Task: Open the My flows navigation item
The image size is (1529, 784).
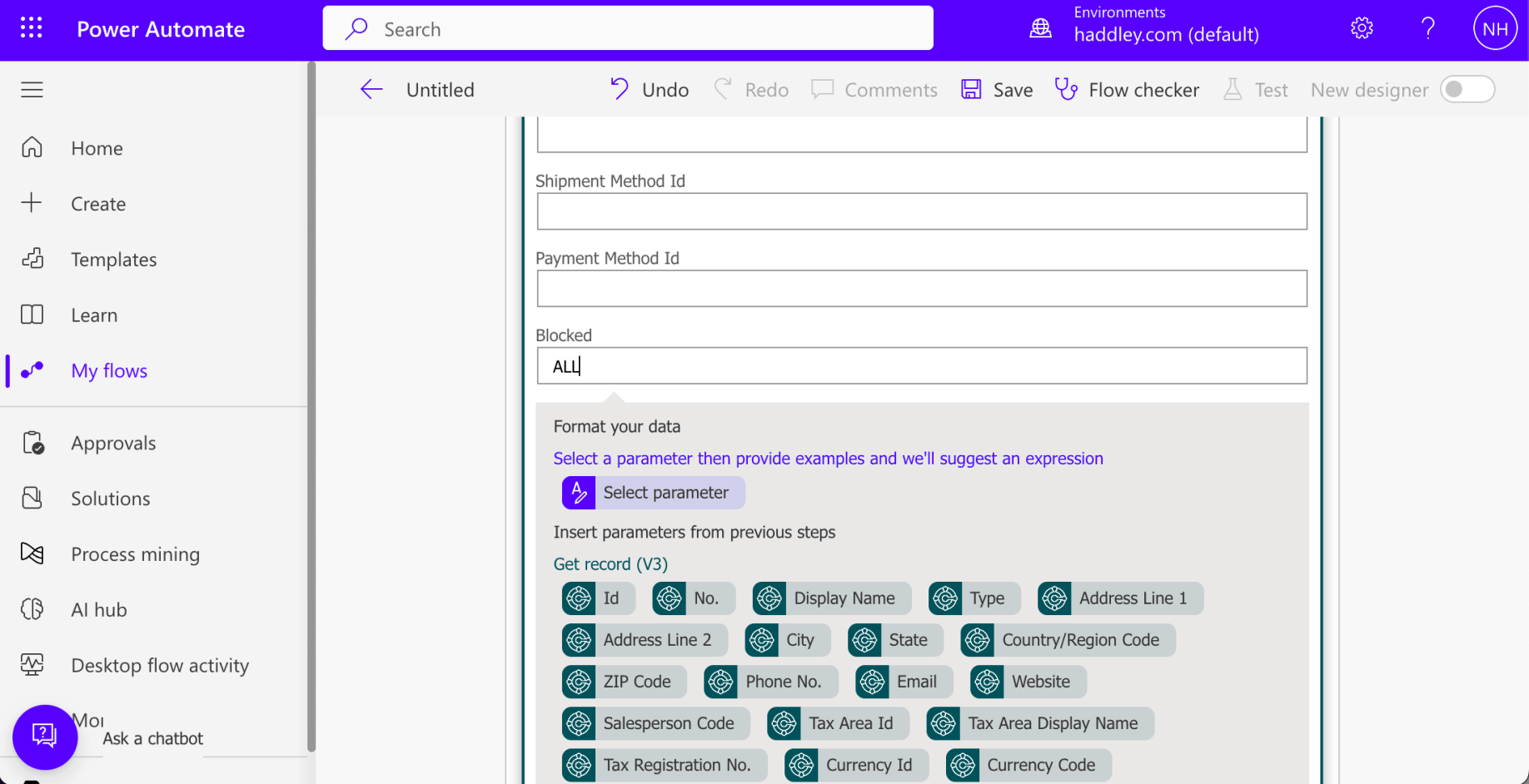Action: (x=109, y=370)
